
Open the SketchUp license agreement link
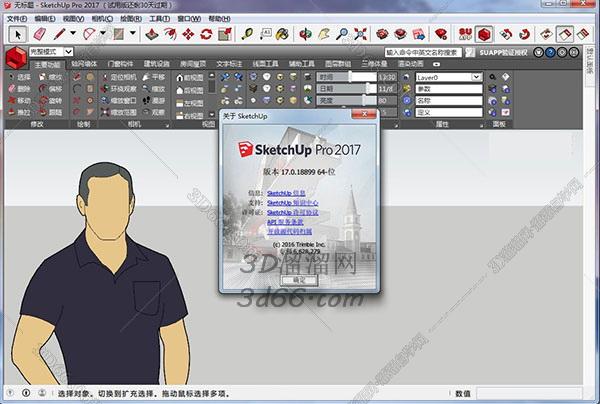(x=292, y=212)
